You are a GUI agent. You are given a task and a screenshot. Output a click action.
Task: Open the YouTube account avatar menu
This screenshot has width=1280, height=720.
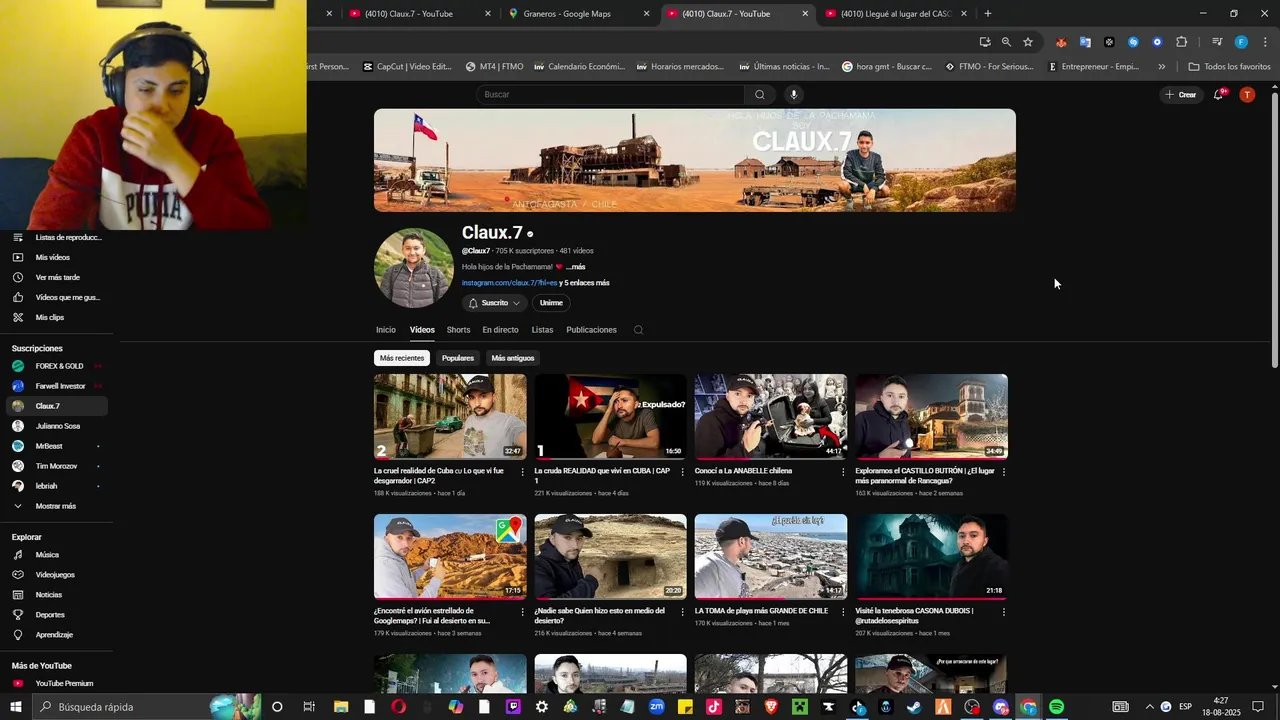click(x=1247, y=94)
